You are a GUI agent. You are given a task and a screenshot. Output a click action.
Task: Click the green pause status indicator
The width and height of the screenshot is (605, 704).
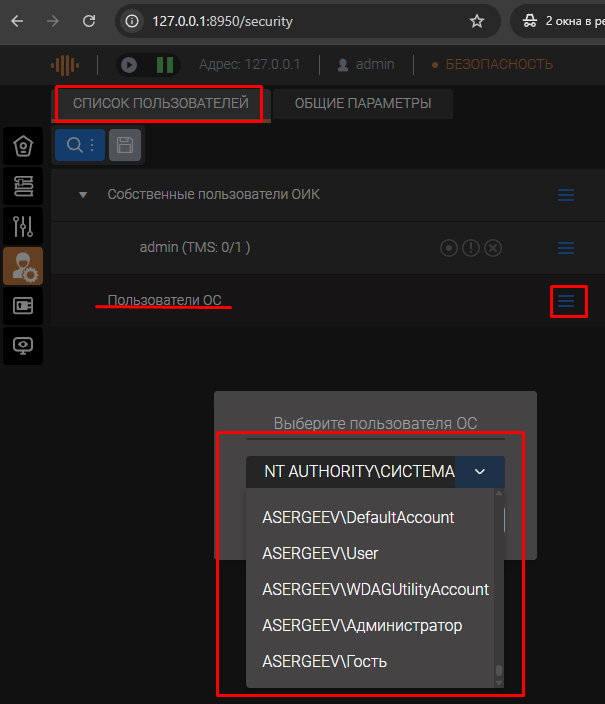click(164, 65)
